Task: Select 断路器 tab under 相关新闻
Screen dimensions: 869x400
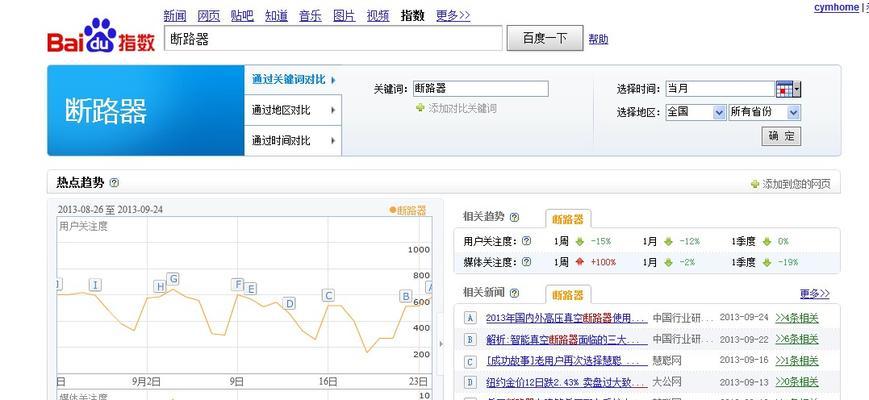Action: 568,295
